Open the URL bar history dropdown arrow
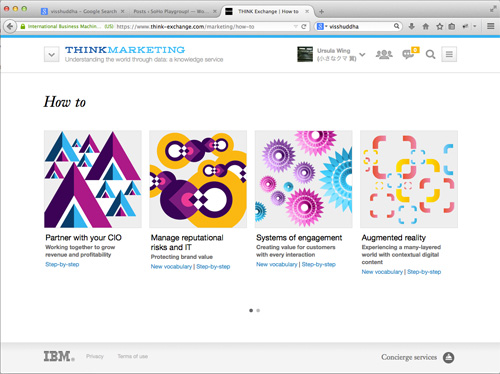The height and width of the screenshot is (374, 500). click(x=295, y=26)
